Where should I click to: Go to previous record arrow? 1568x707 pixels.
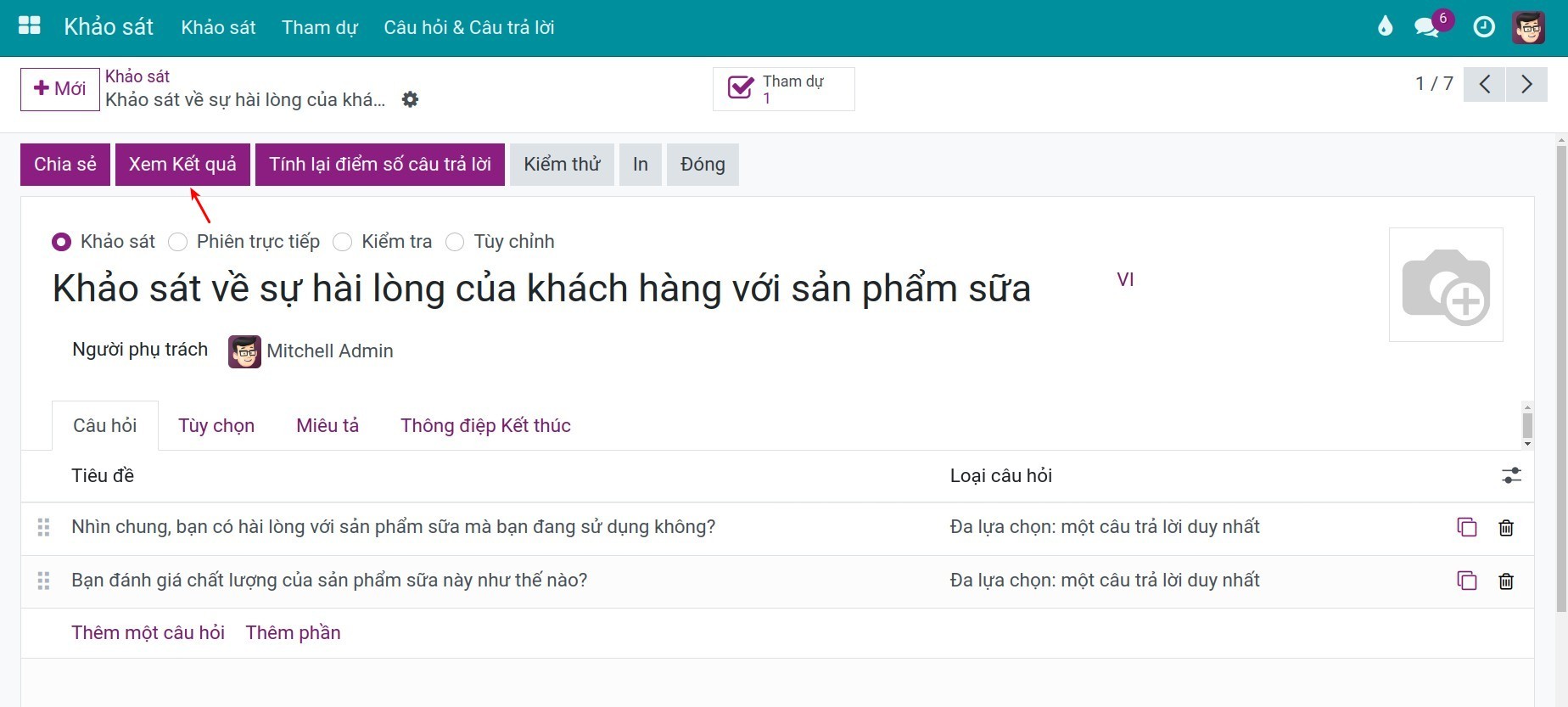(1485, 84)
